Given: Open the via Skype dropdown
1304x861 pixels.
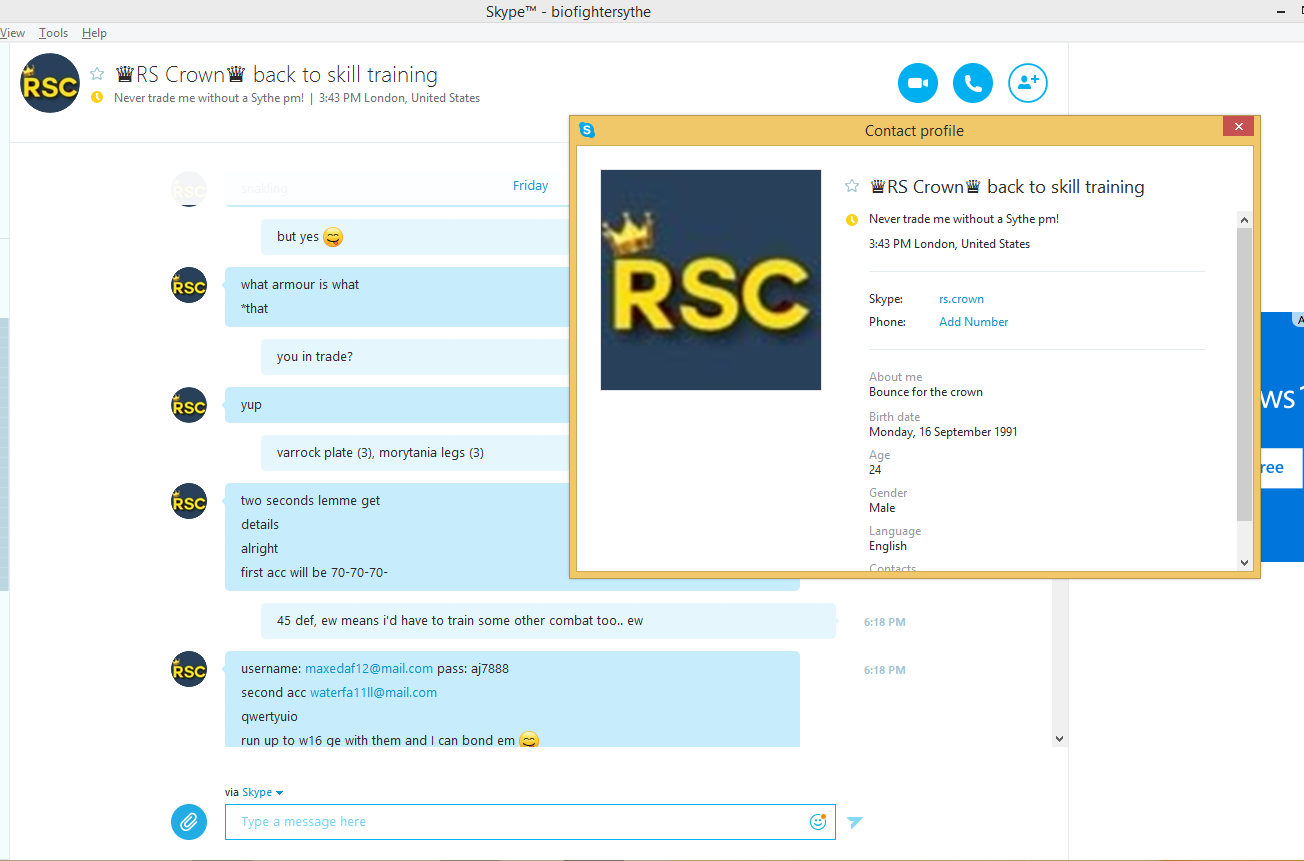Looking at the screenshot, I should [254, 792].
